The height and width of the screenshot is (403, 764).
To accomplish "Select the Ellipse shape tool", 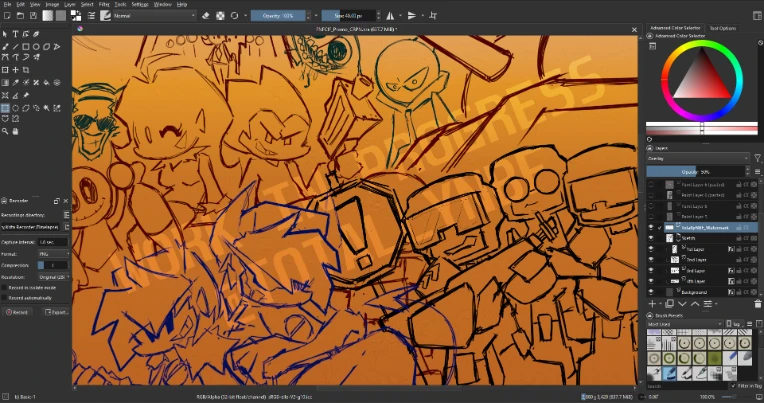I will [x=36, y=47].
